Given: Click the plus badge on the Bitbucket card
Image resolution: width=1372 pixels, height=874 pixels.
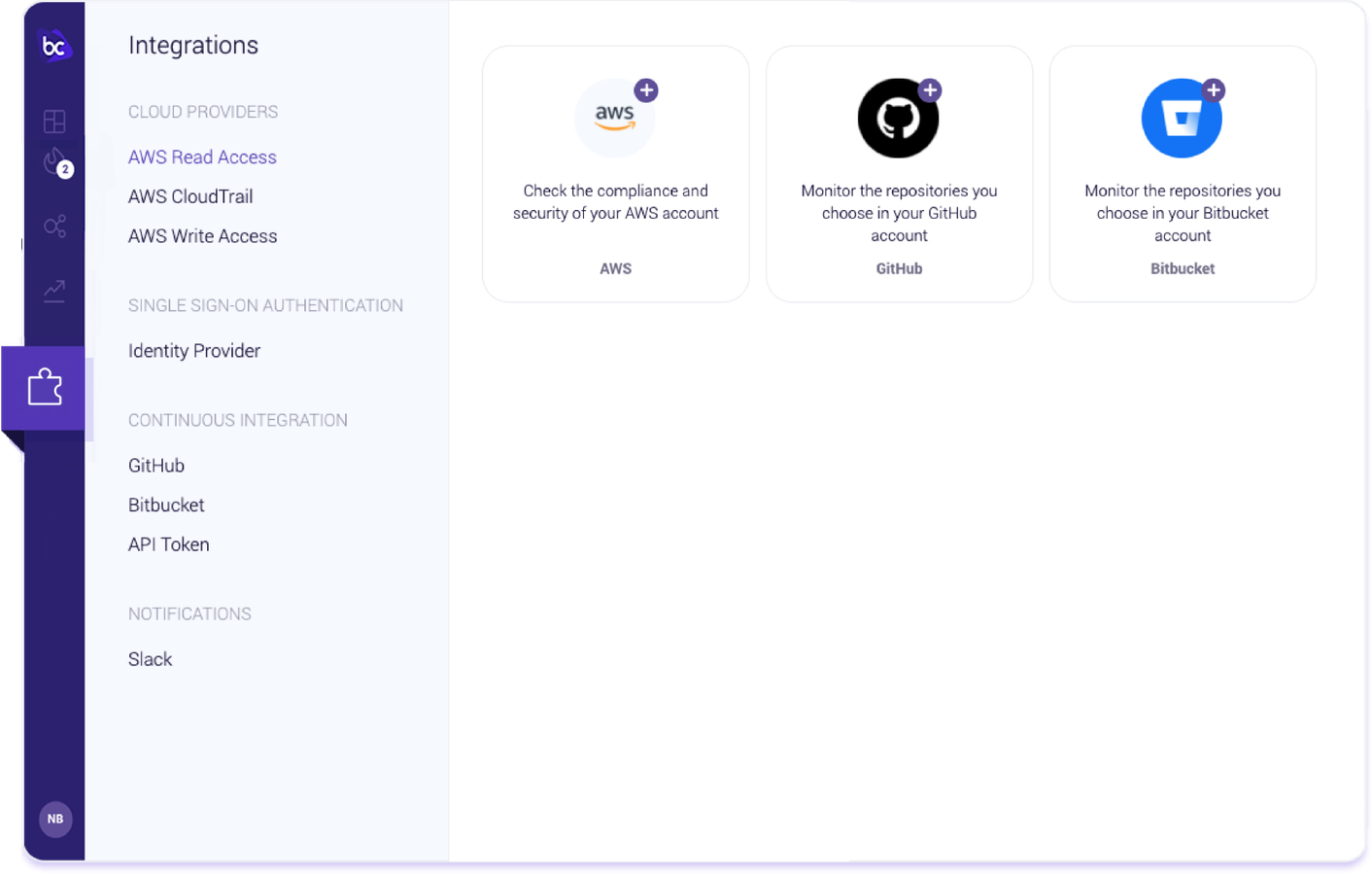Looking at the screenshot, I should [x=1214, y=90].
